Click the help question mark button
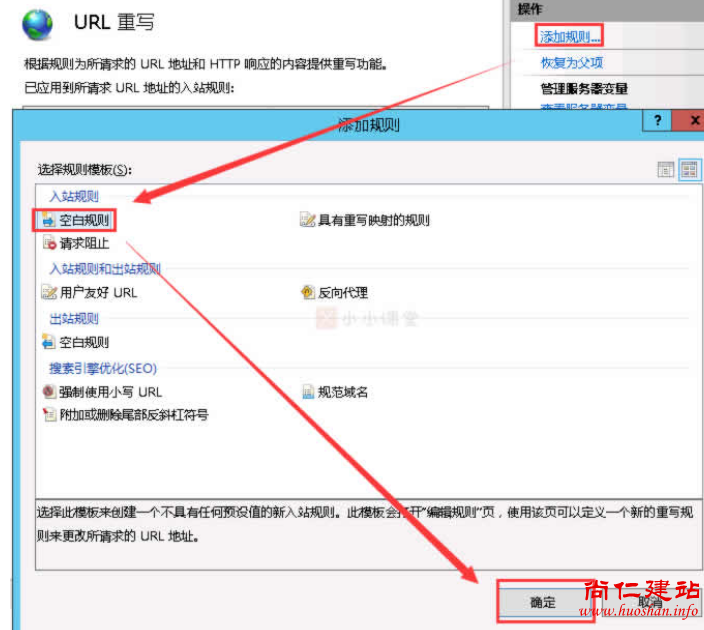 (x=657, y=121)
